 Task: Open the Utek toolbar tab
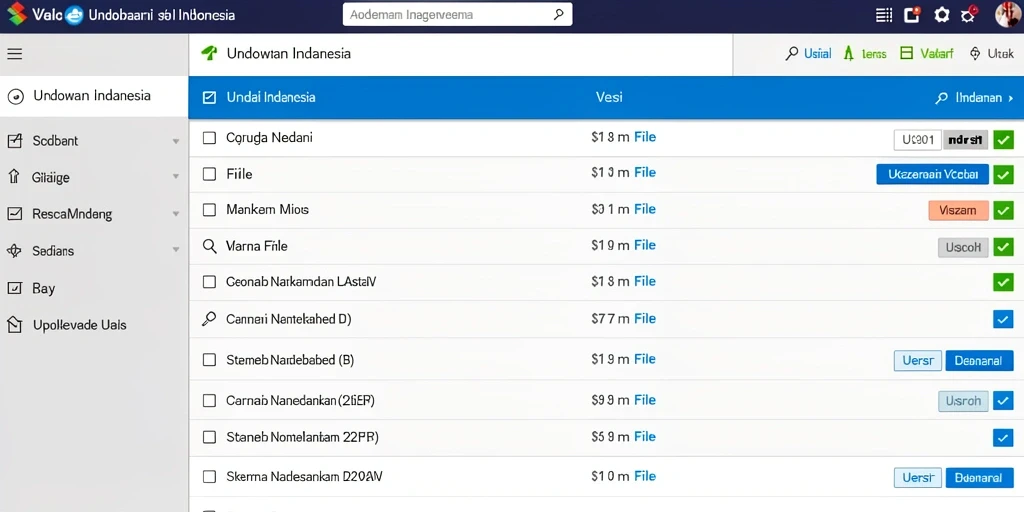(992, 54)
